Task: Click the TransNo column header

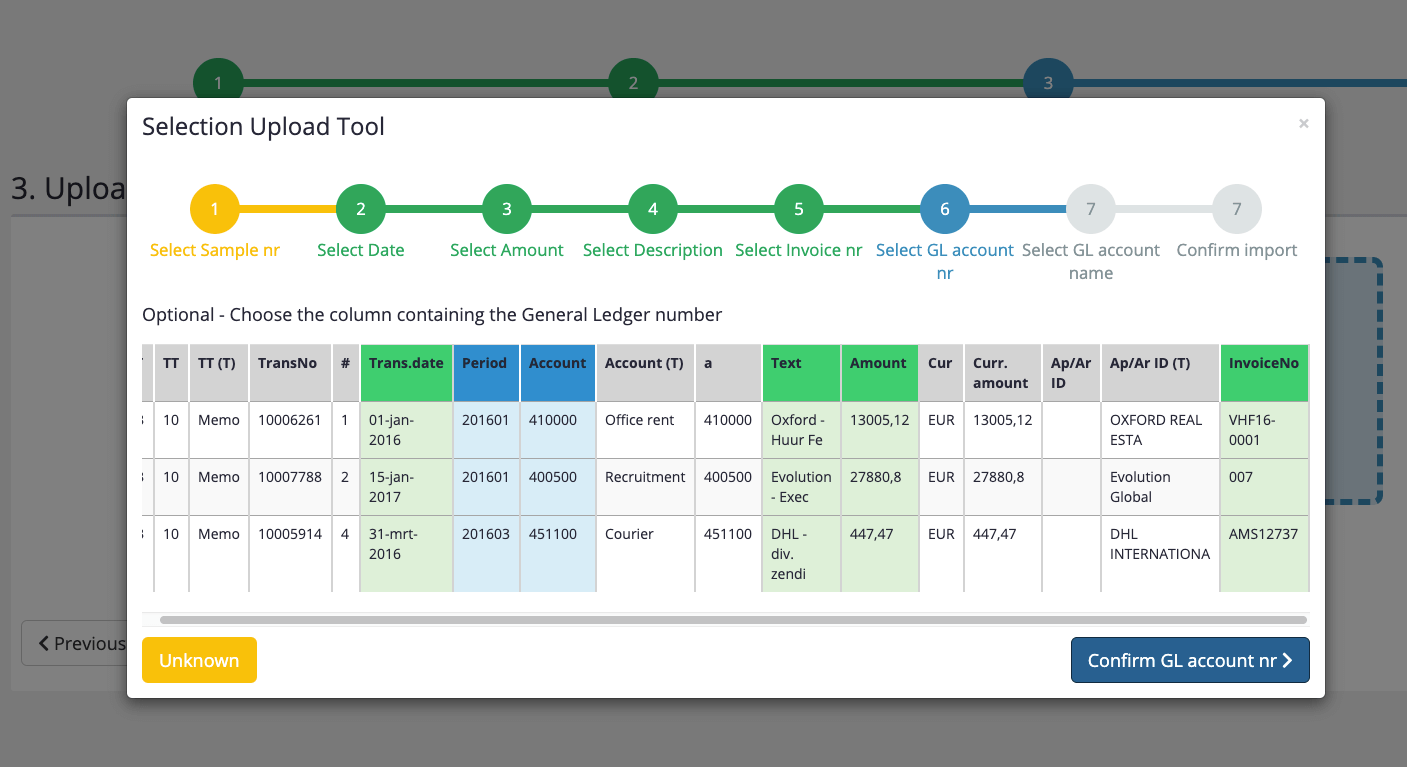Action: coord(289,364)
